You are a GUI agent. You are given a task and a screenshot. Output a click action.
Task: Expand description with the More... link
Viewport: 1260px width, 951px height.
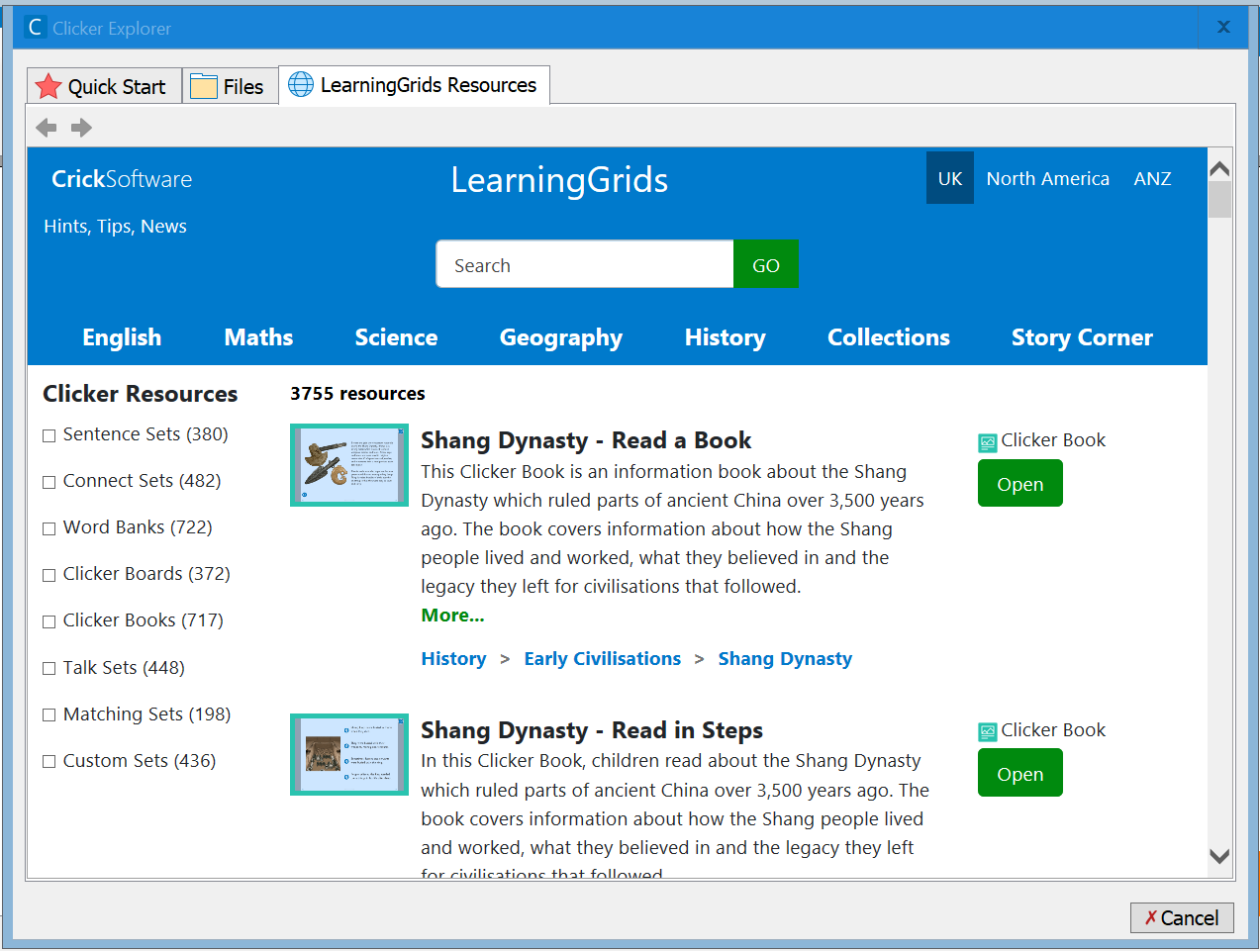pos(452,615)
